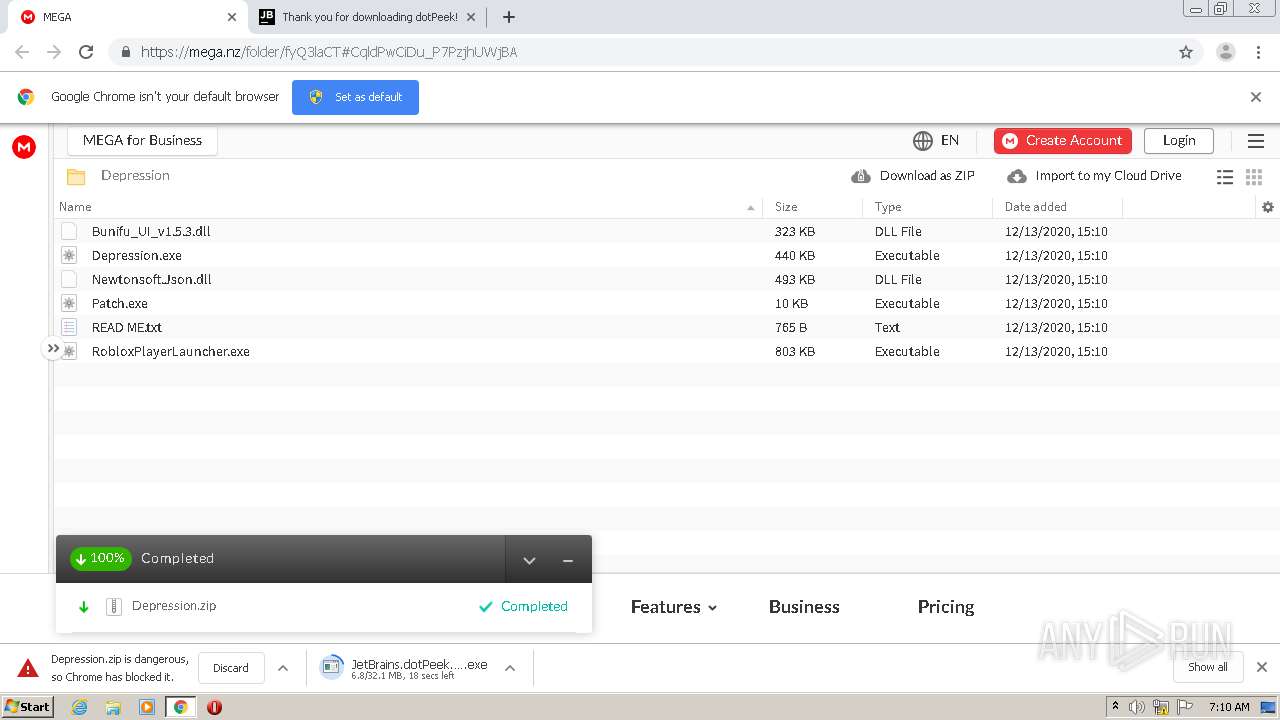The height and width of the screenshot is (720, 1280).
Task: Dismiss the default browser infobar
Action: pyautogui.click(x=1256, y=97)
